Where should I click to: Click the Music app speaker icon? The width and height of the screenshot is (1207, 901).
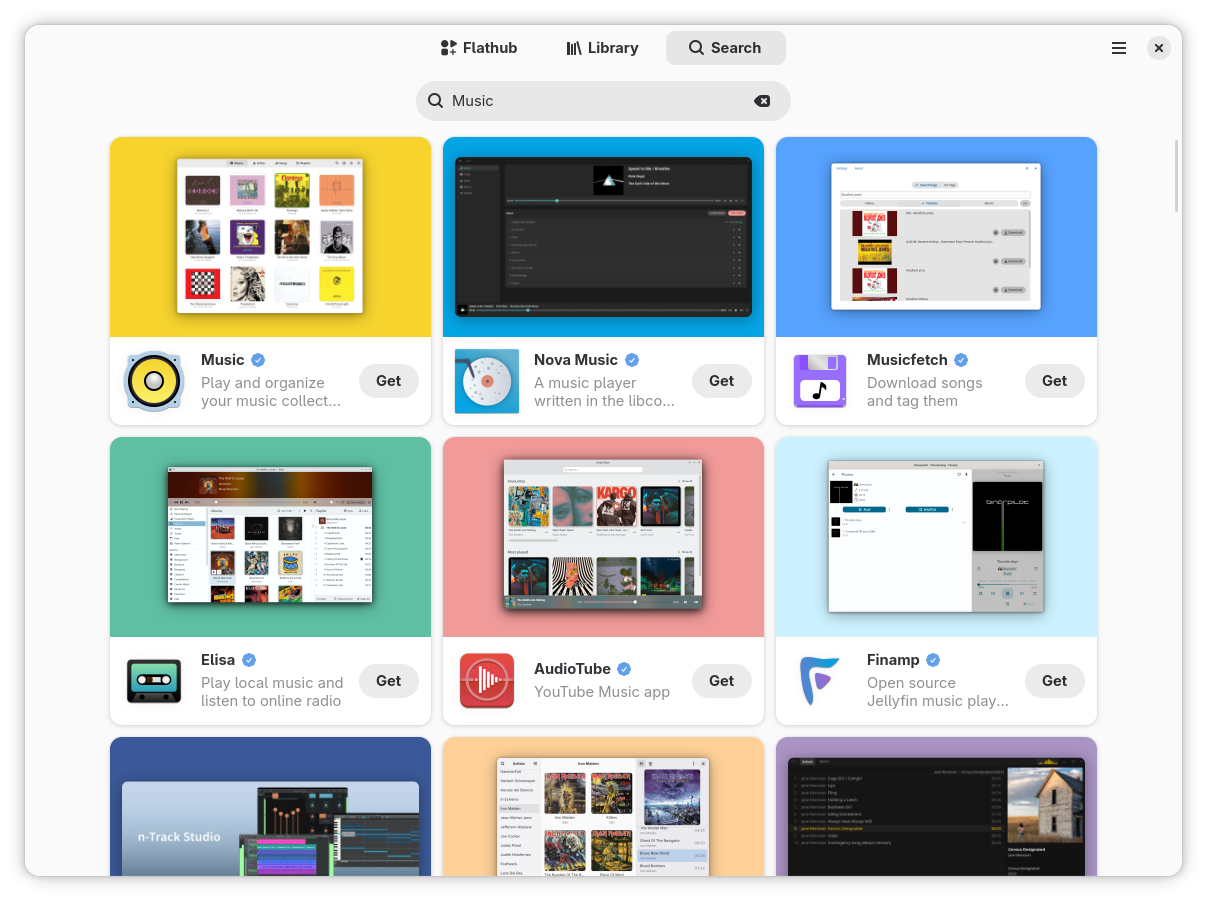[x=154, y=381]
